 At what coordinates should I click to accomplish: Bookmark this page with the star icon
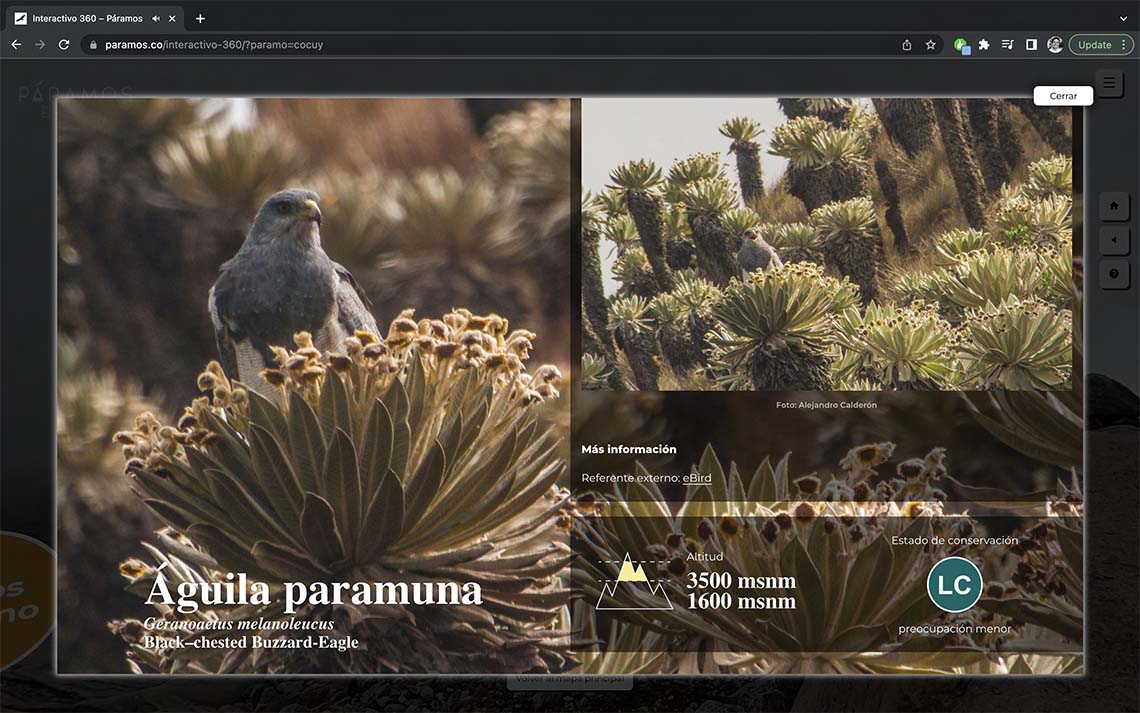coord(930,45)
